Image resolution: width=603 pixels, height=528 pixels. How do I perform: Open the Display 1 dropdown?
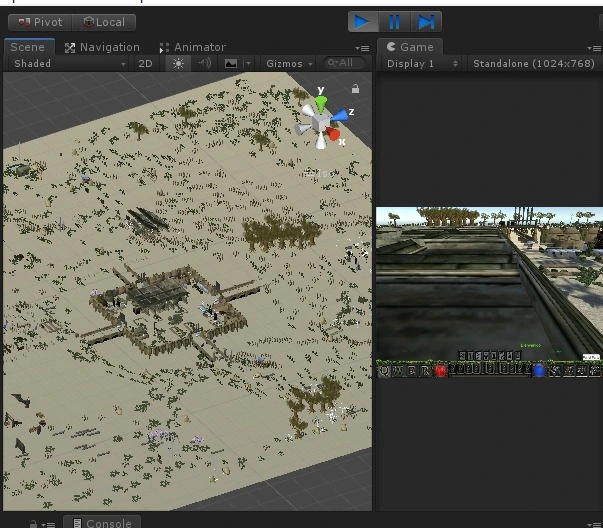pos(422,63)
